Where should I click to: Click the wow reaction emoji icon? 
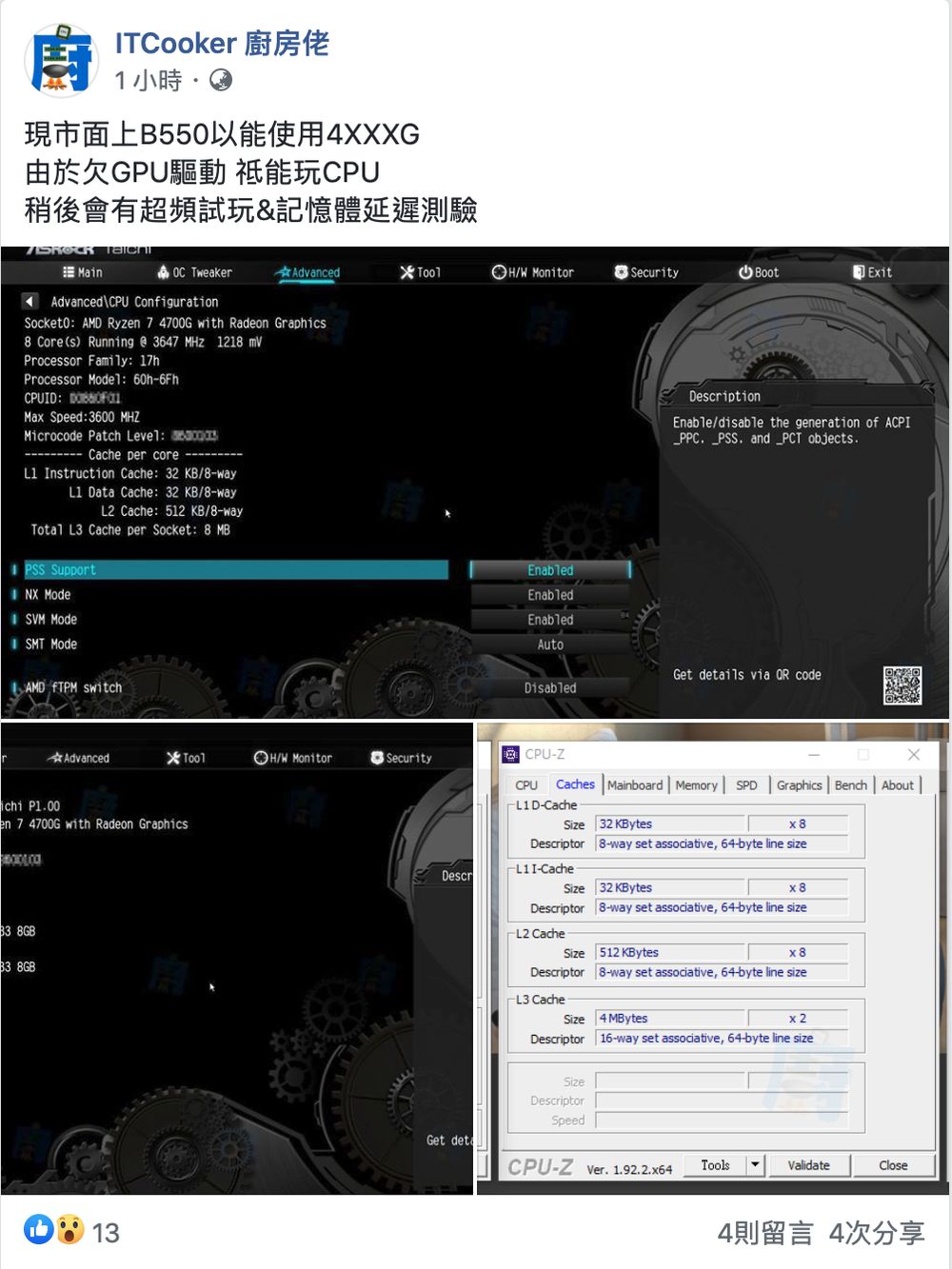click(69, 1229)
